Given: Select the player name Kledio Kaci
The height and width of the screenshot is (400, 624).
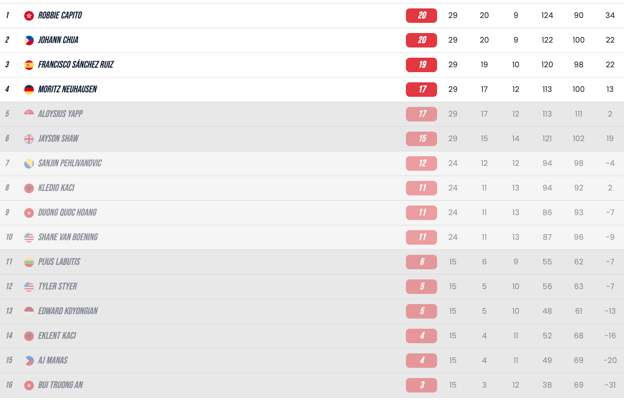Looking at the screenshot, I should [x=56, y=188].
